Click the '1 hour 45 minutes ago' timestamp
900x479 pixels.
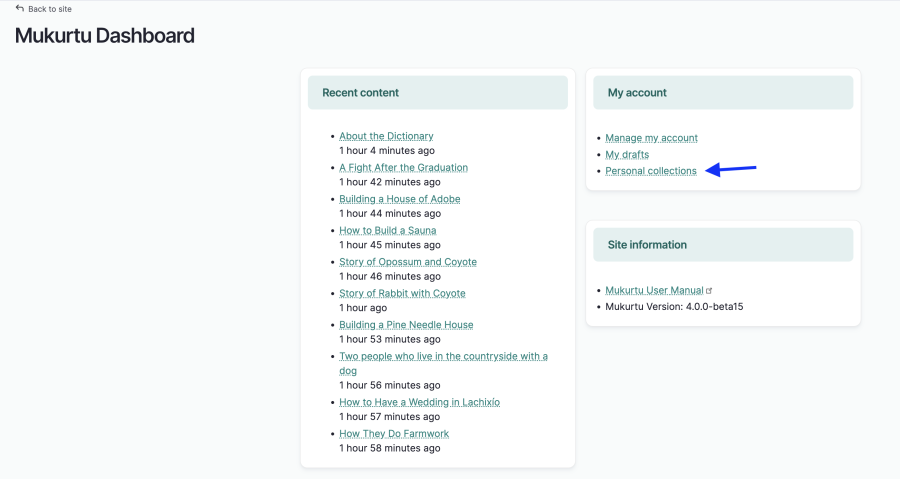point(390,245)
